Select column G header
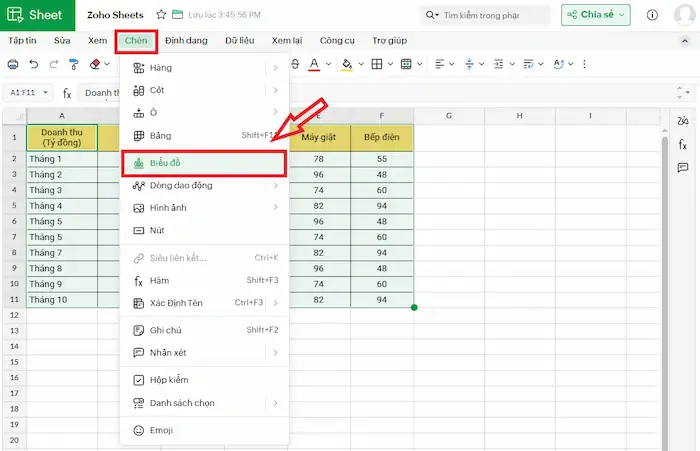 (x=449, y=116)
